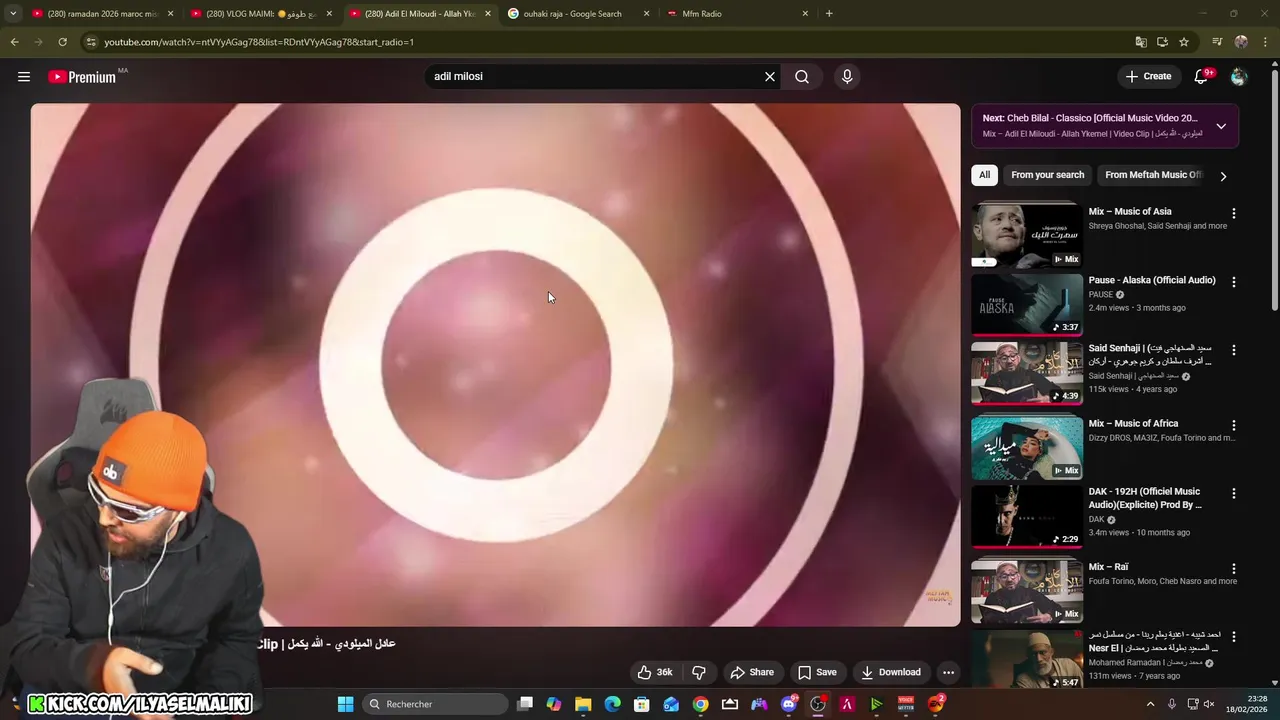This screenshot has height=720, width=1280.
Task: Open options for Mix – Music of Africa
Action: pyautogui.click(x=1233, y=425)
